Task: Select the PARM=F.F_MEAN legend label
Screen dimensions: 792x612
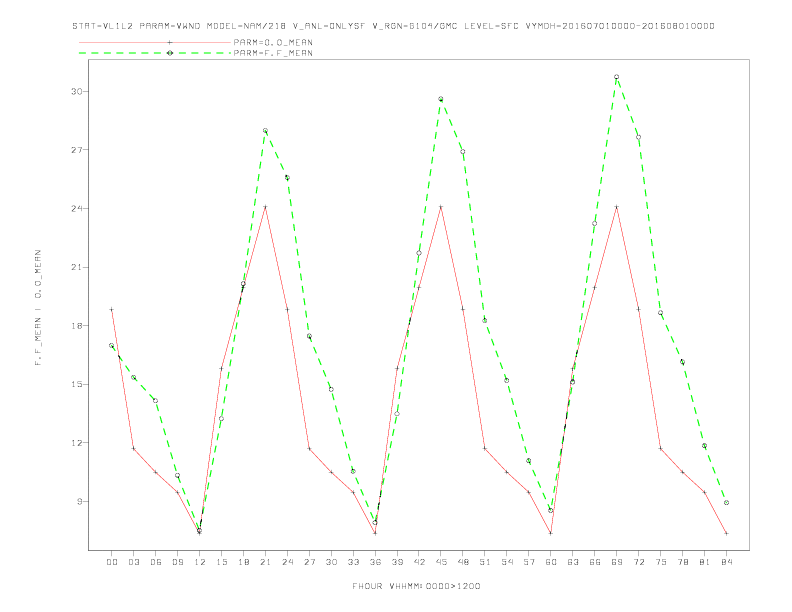Action: (273, 53)
